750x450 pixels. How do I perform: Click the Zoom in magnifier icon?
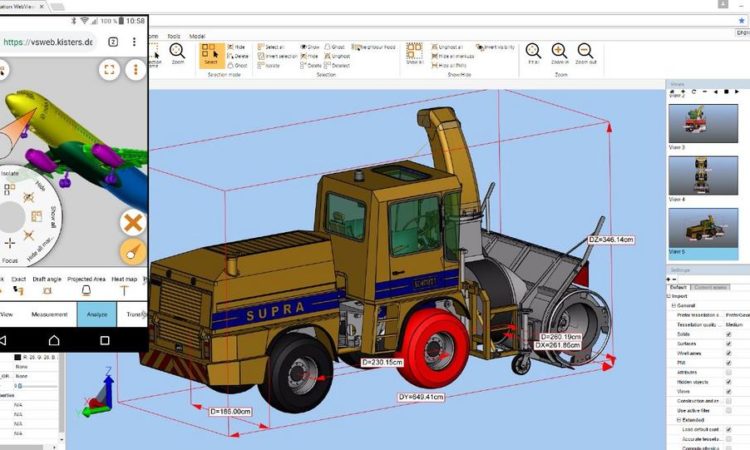point(559,54)
